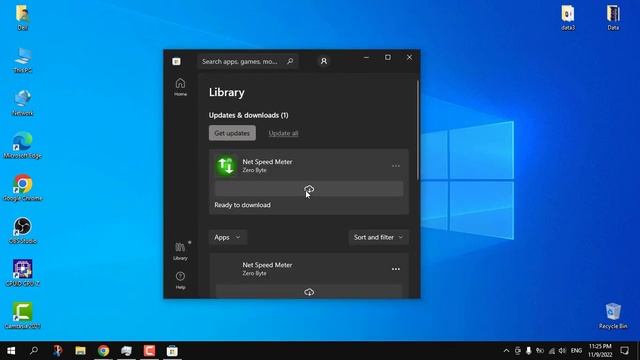Select the Recycle Bin desktop icon

coord(613,316)
